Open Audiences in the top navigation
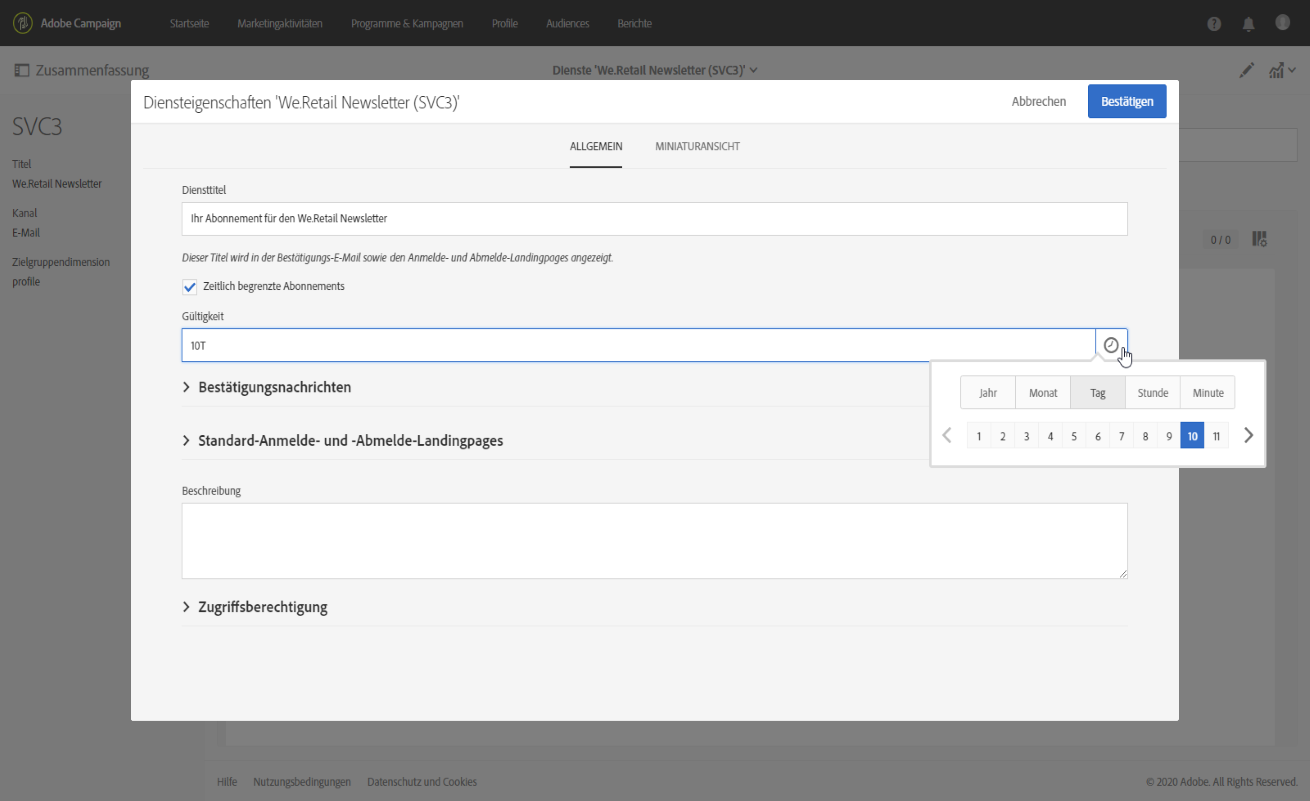This screenshot has height=801, width=1310. tap(568, 24)
